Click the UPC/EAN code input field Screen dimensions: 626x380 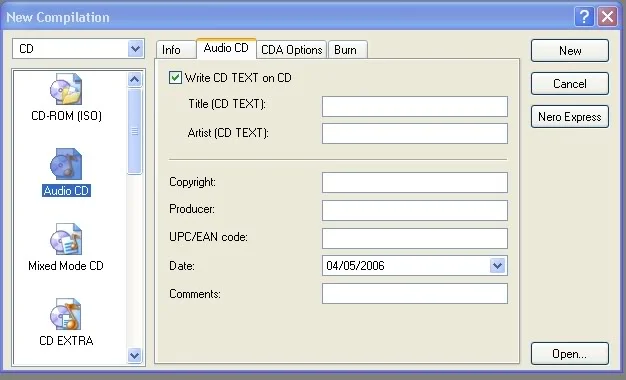click(415, 238)
